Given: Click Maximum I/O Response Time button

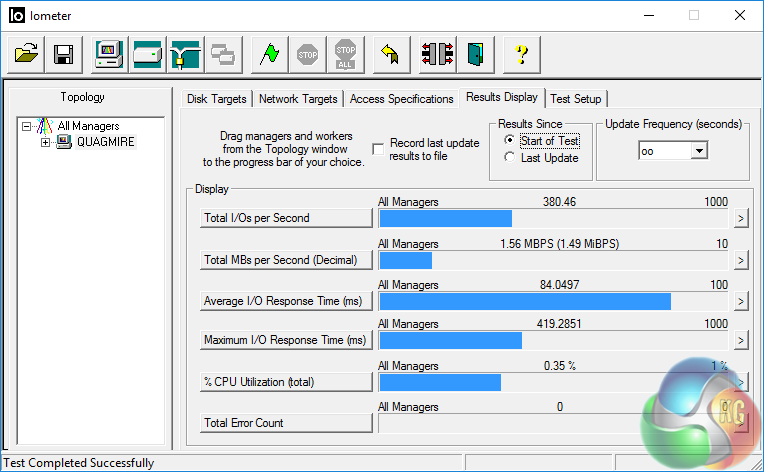Looking at the screenshot, I should pyautogui.click(x=286, y=340).
